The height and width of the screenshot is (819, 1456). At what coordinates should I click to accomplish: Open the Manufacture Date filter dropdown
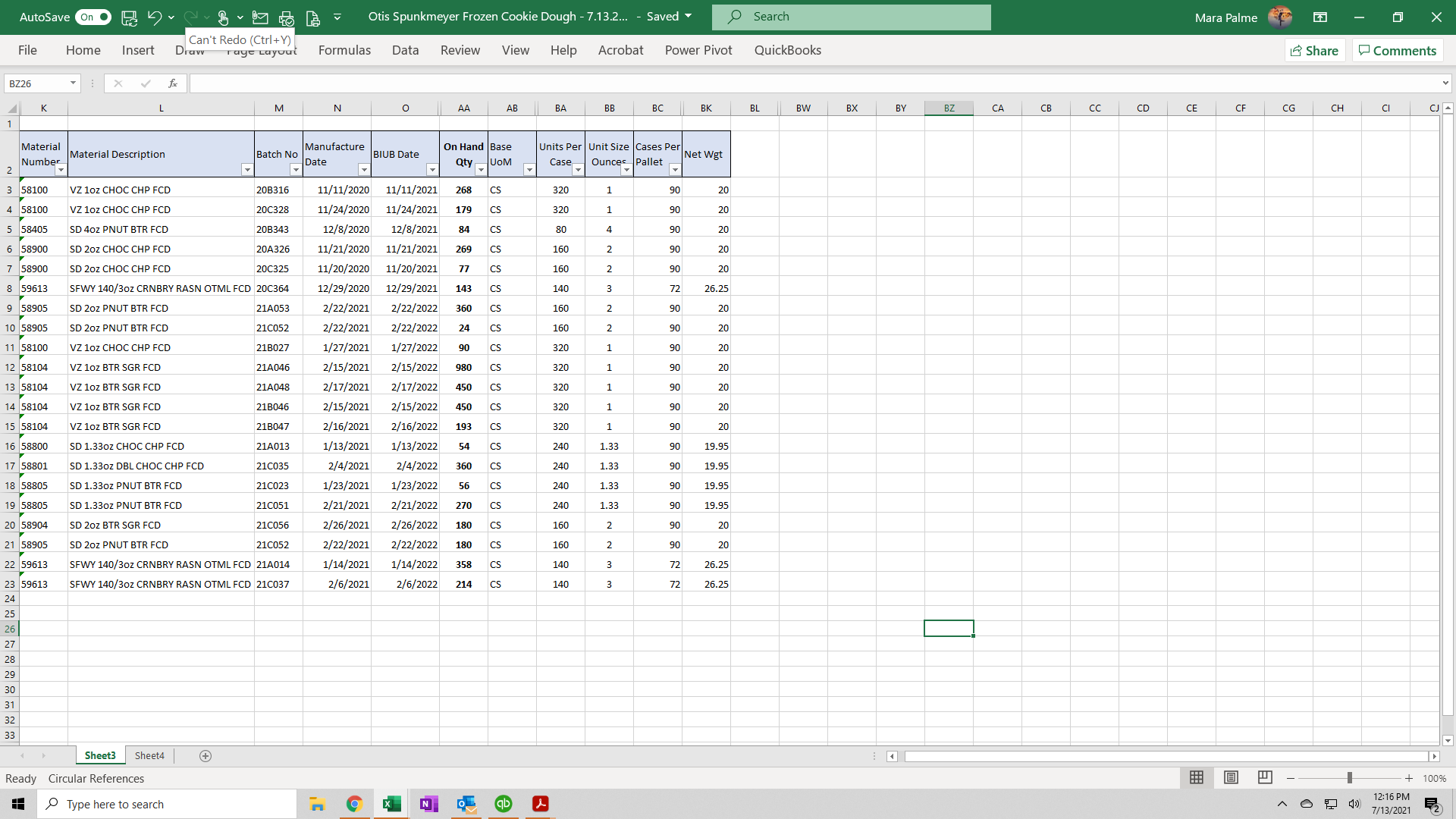pos(364,170)
